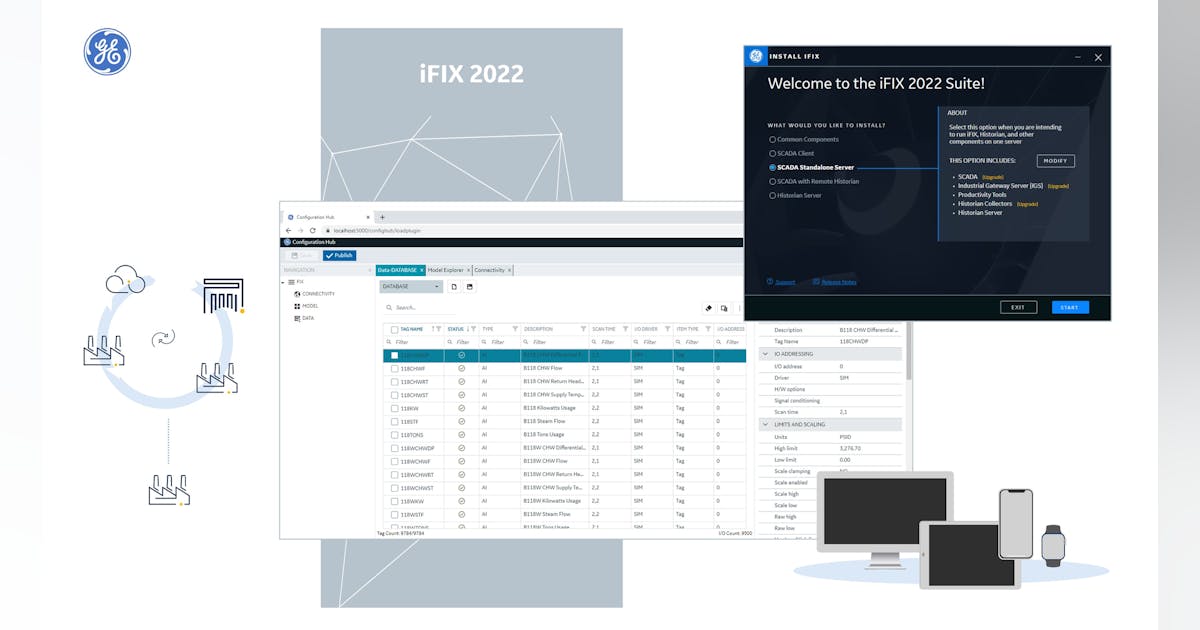1200x630 pixels.
Task: Sort by the TAG NAME column arrow
Action: tap(432, 329)
